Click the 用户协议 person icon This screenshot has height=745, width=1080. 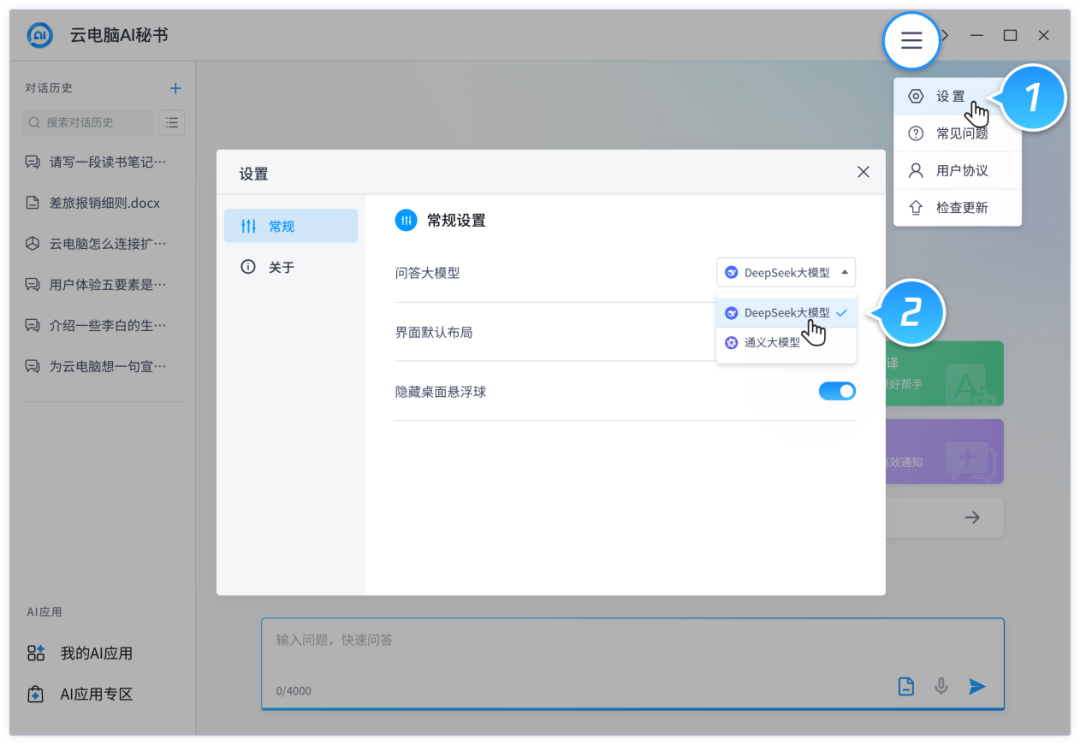(x=915, y=171)
